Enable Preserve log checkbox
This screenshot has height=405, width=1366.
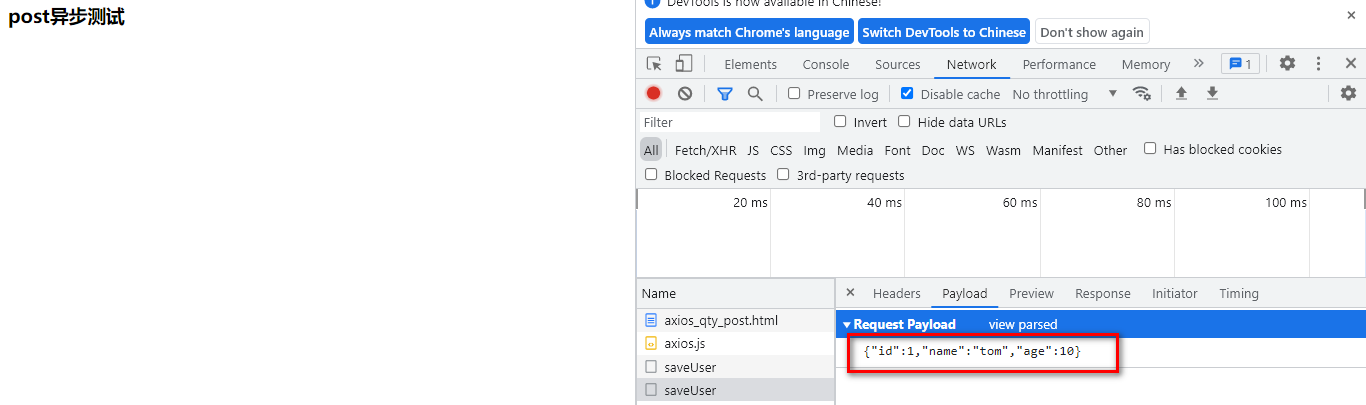794,93
